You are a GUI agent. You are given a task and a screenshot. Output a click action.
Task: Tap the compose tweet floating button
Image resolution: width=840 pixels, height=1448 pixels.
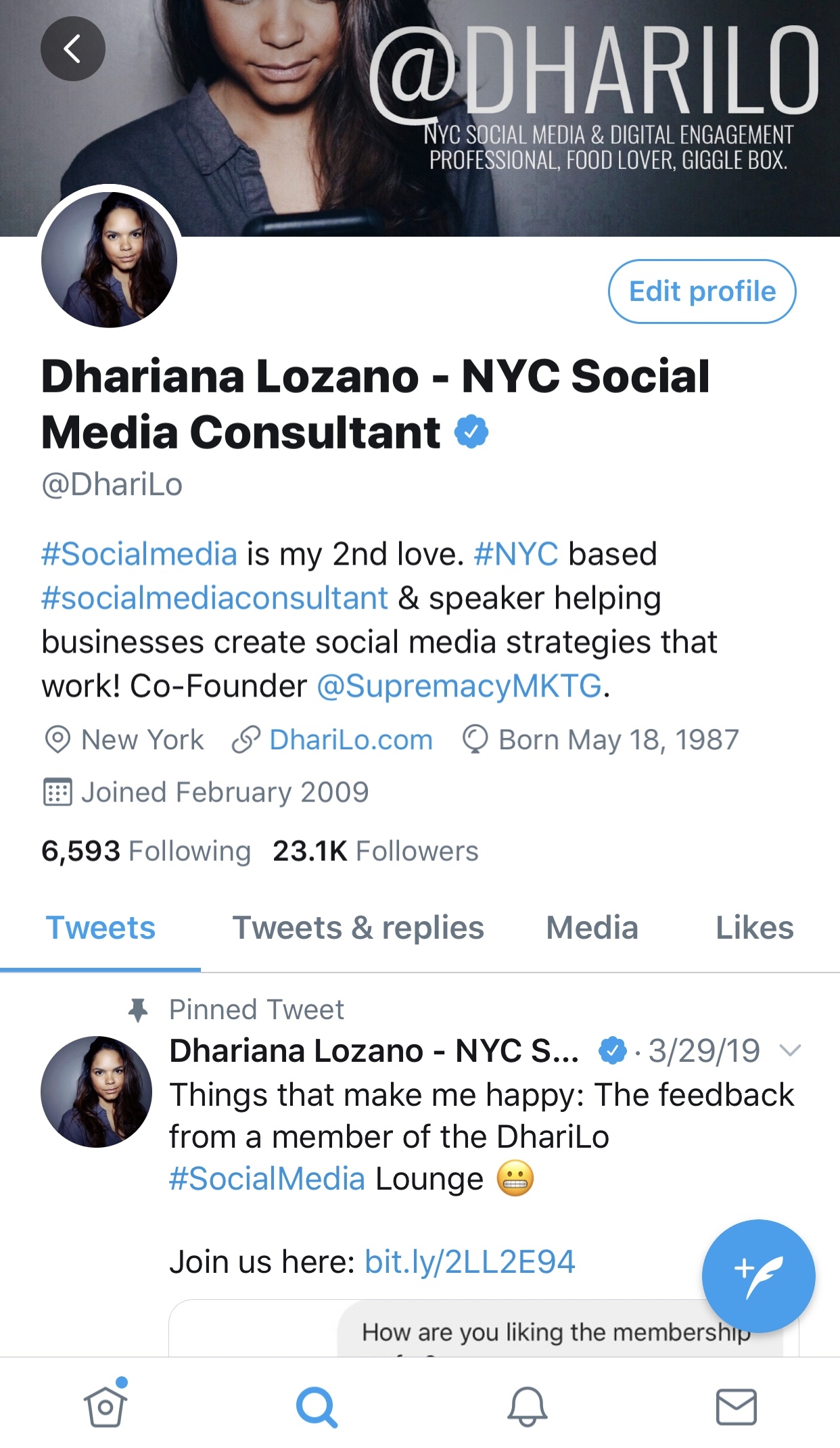758,1276
